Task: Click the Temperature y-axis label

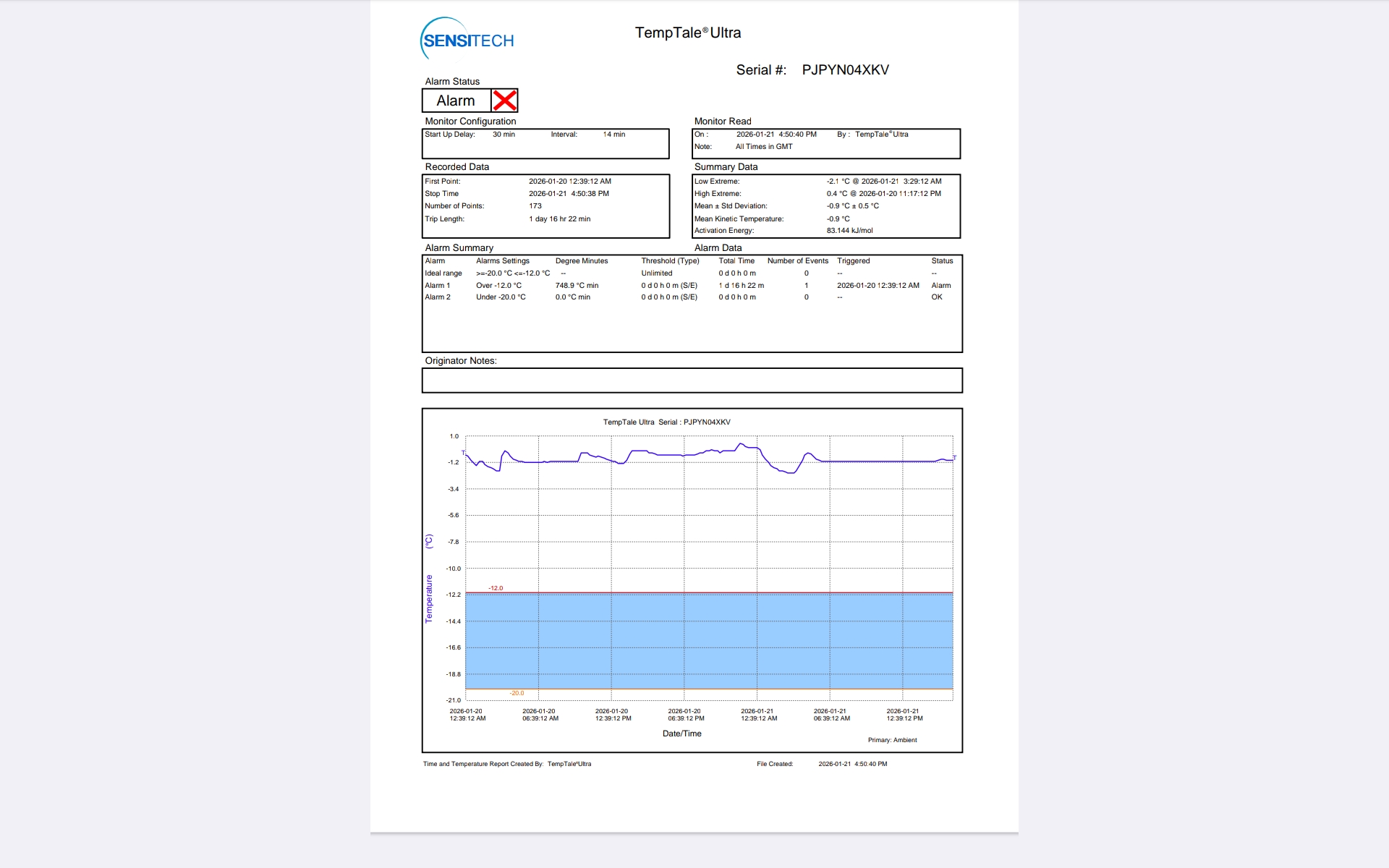Action: [429, 599]
